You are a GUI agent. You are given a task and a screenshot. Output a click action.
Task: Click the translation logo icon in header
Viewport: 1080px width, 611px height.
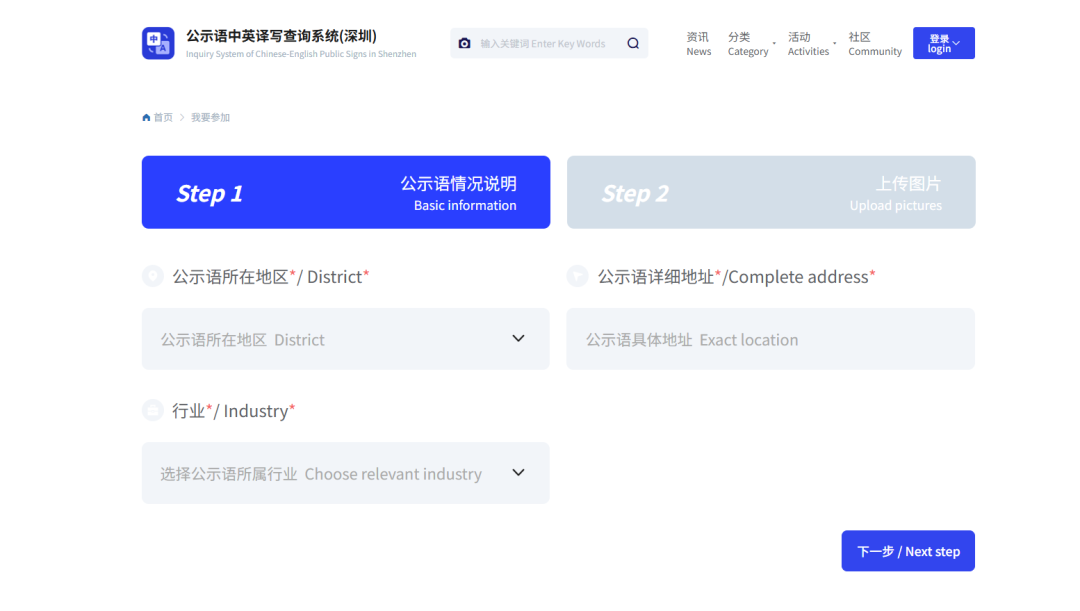click(158, 43)
